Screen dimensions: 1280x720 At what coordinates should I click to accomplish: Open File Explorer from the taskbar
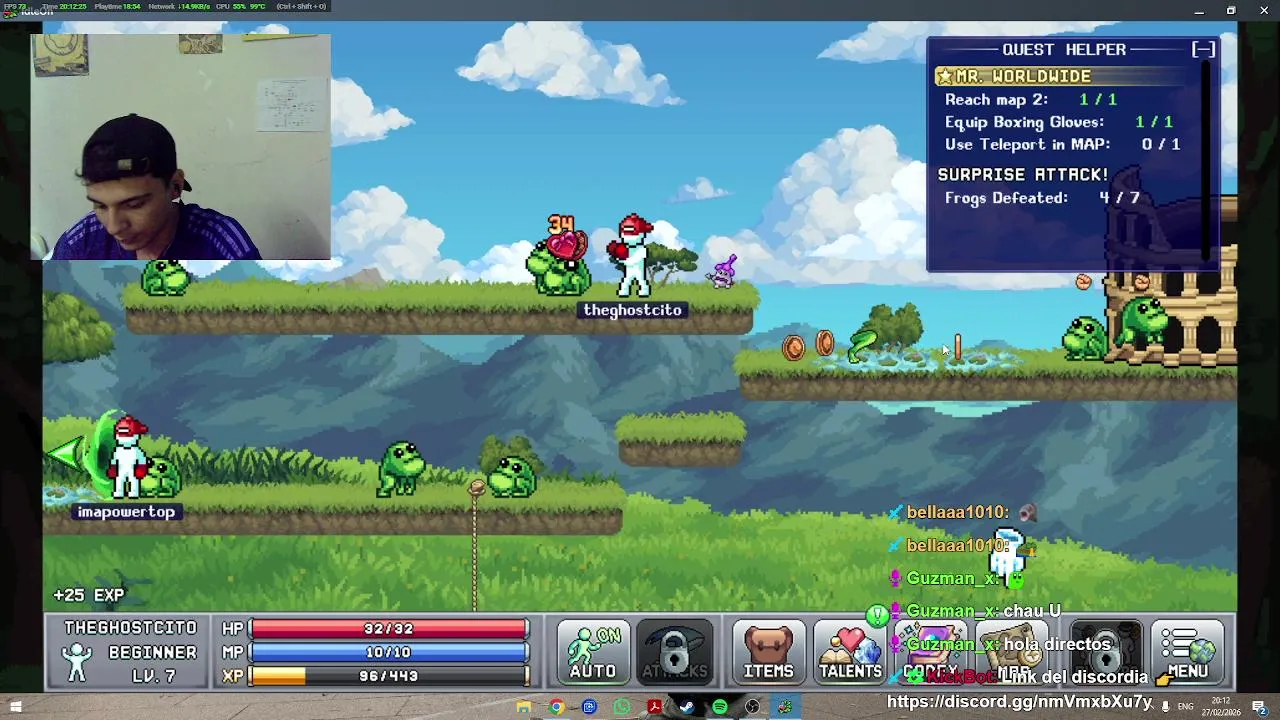(523, 708)
